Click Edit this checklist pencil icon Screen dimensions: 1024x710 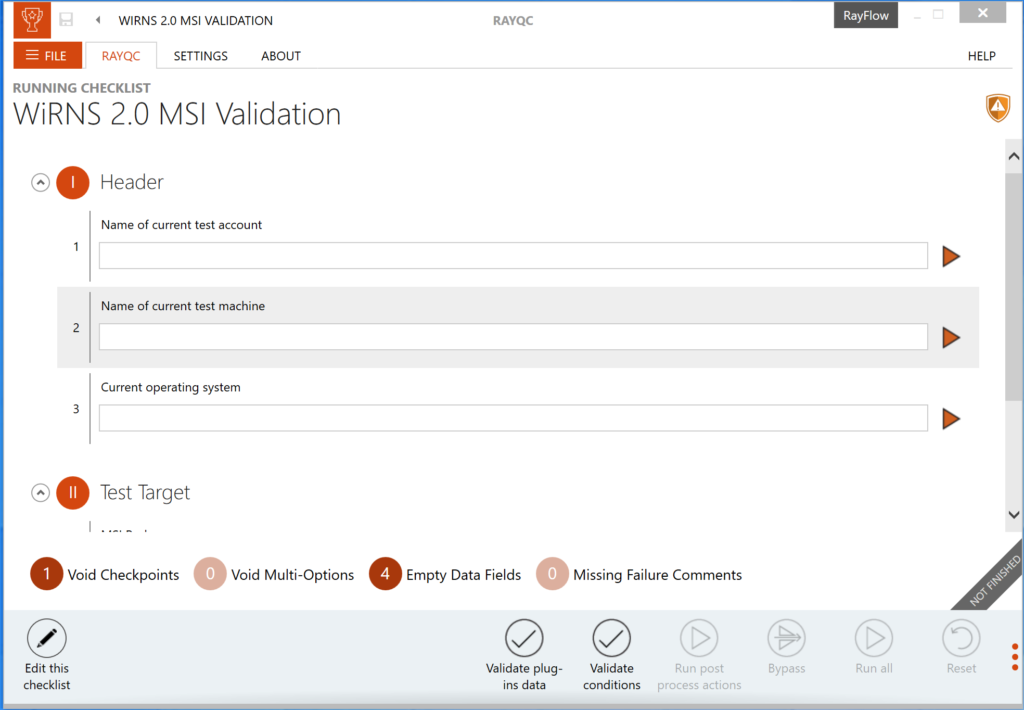(x=46, y=638)
